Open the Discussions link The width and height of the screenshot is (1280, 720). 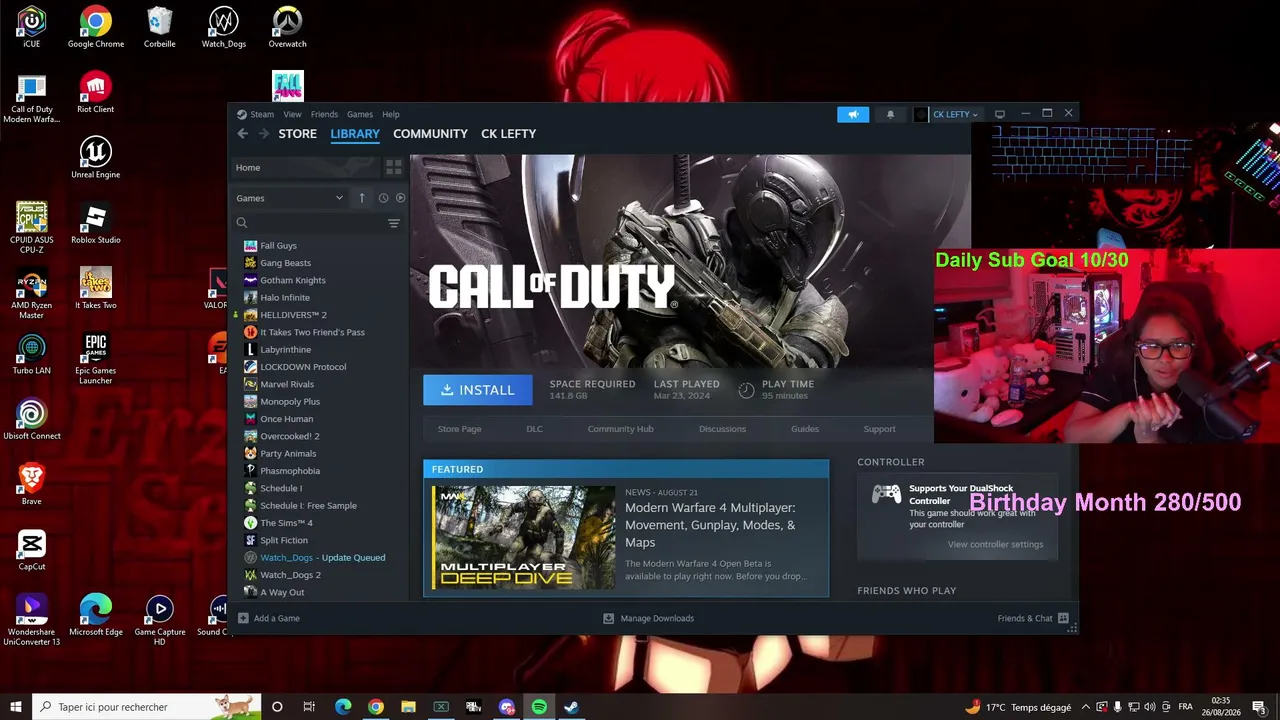[722, 429]
